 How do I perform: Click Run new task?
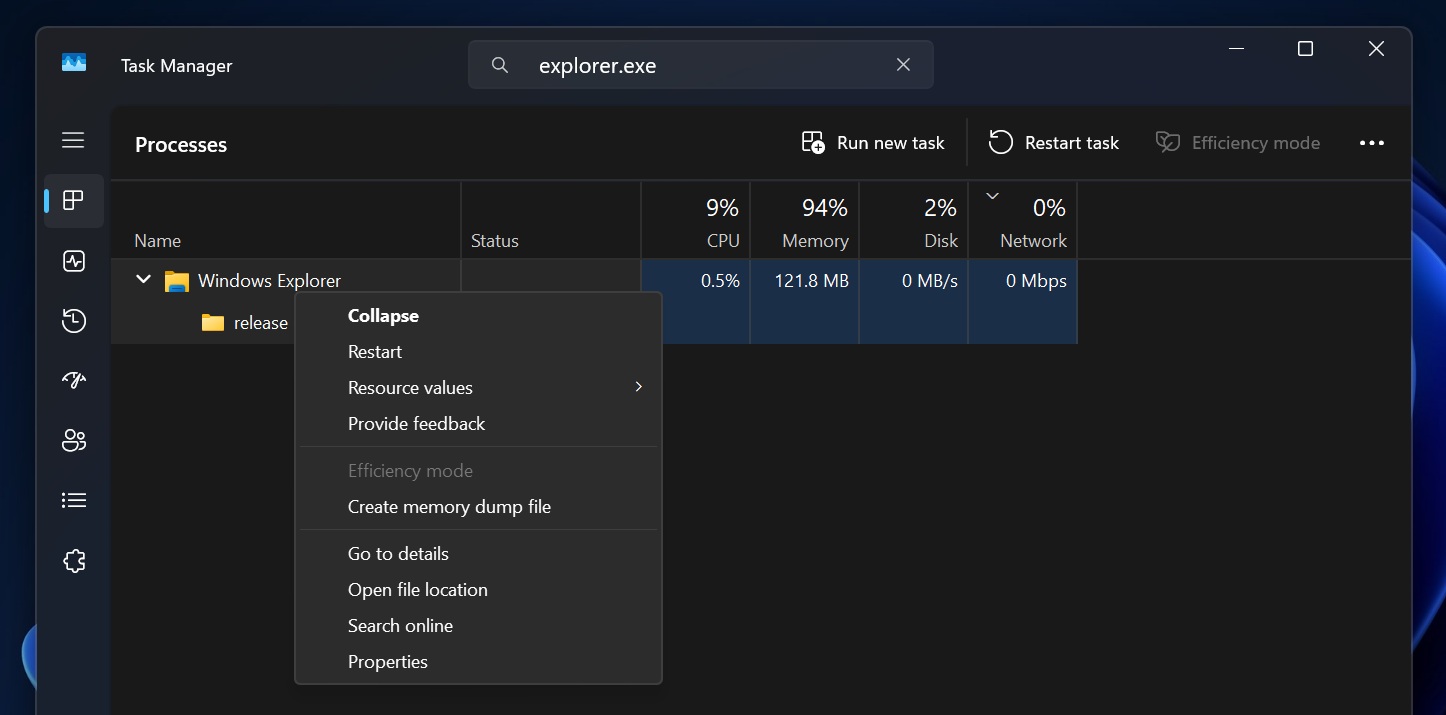pyautogui.click(x=871, y=142)
